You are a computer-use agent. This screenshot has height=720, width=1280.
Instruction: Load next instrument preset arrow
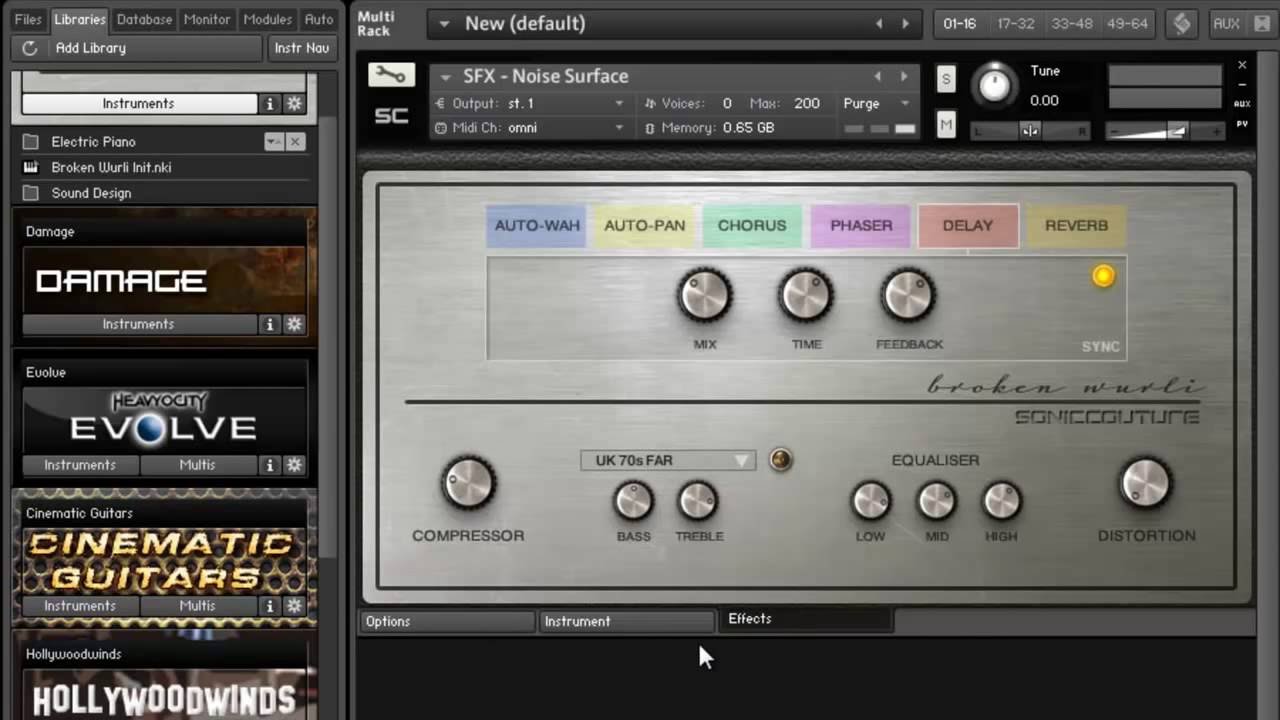point(904,76)
